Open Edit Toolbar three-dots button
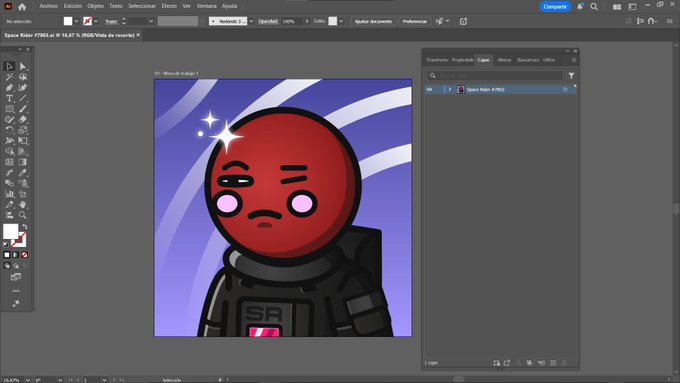This screenshot has height=383, width=680. coord(16,291)
